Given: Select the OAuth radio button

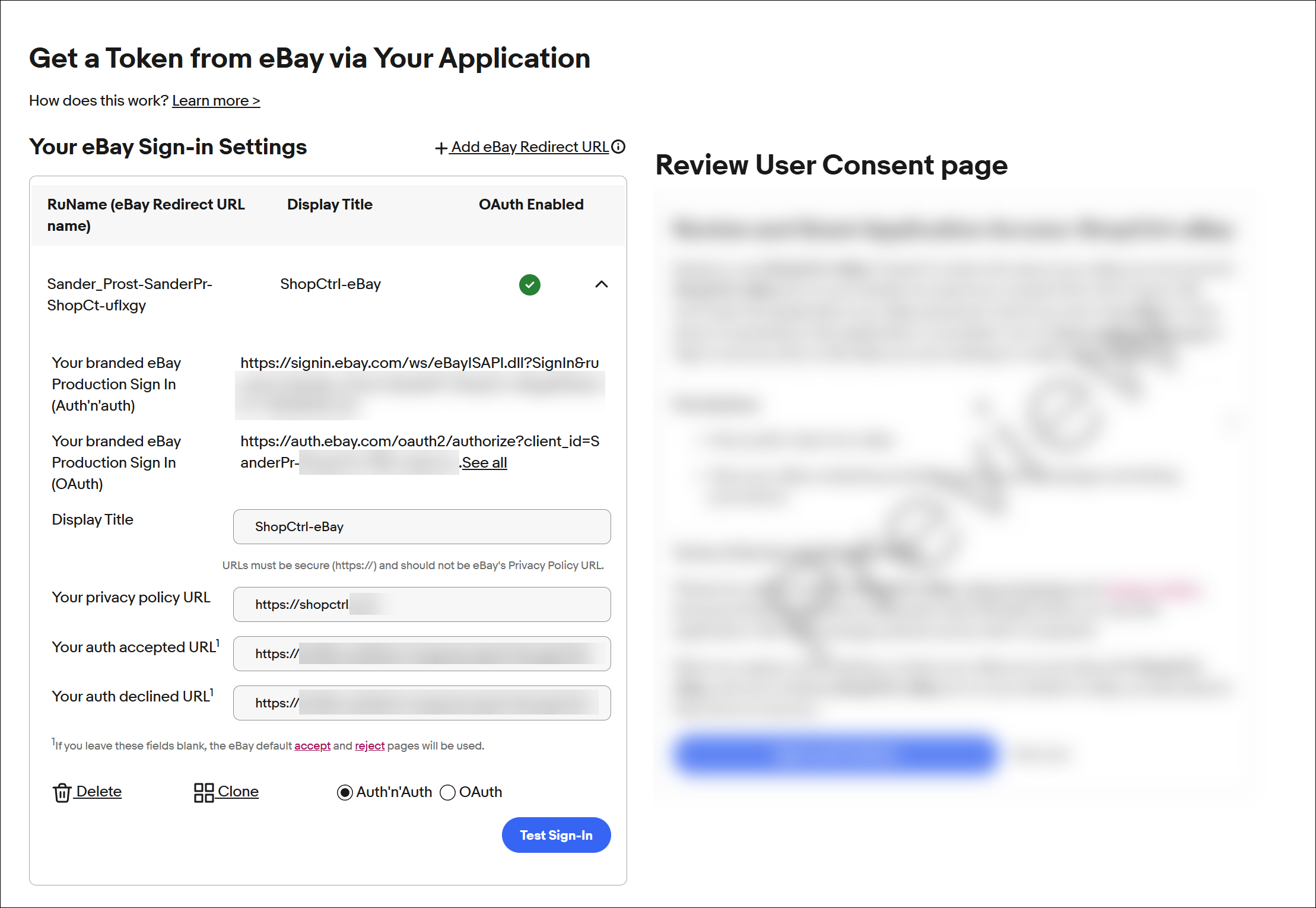Looking at the screenshot, I should (x=448, y=792).
